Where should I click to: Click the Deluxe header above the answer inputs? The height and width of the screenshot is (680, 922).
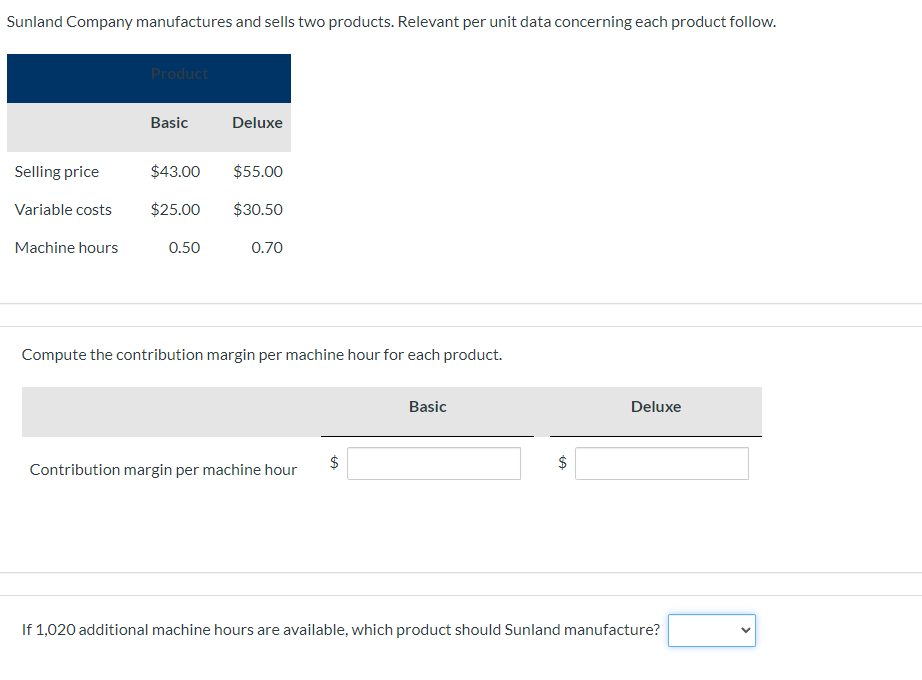656,407
